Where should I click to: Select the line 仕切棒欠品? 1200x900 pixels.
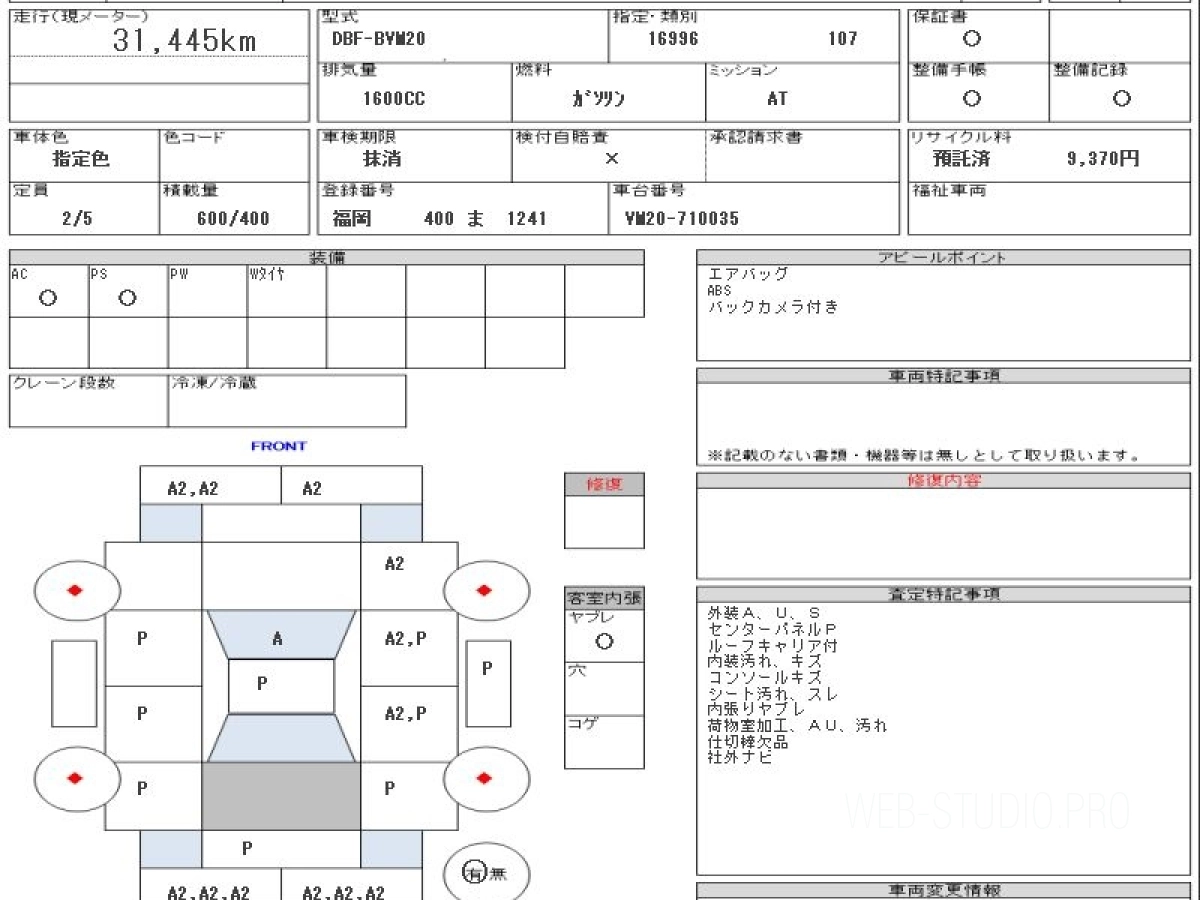748,741
